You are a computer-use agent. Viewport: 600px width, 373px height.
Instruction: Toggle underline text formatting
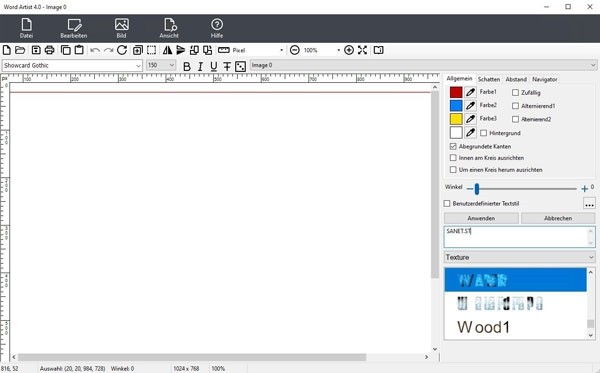pos(214,67)
